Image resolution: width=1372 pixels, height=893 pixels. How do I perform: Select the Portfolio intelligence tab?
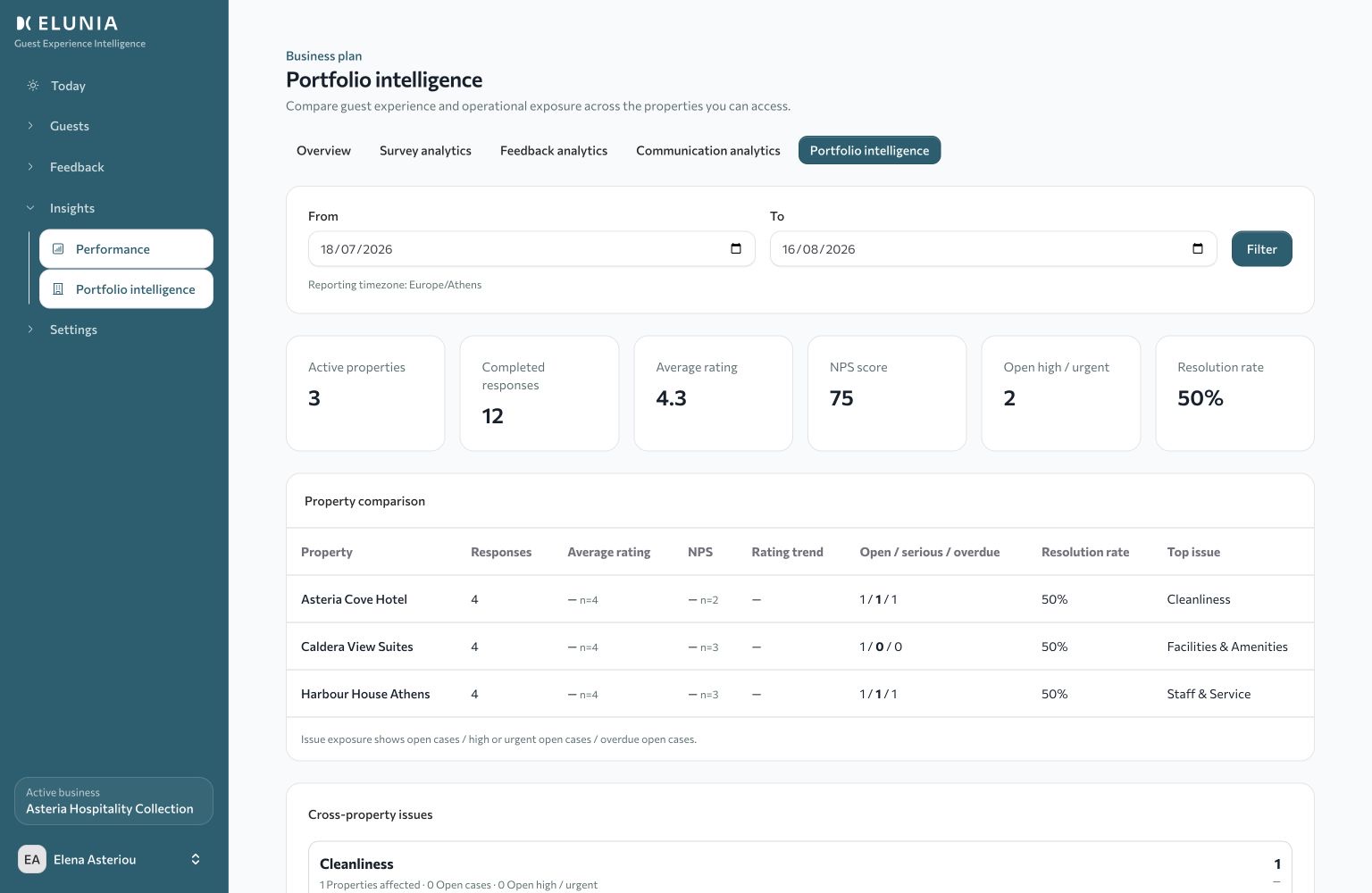tap(869, 151)
